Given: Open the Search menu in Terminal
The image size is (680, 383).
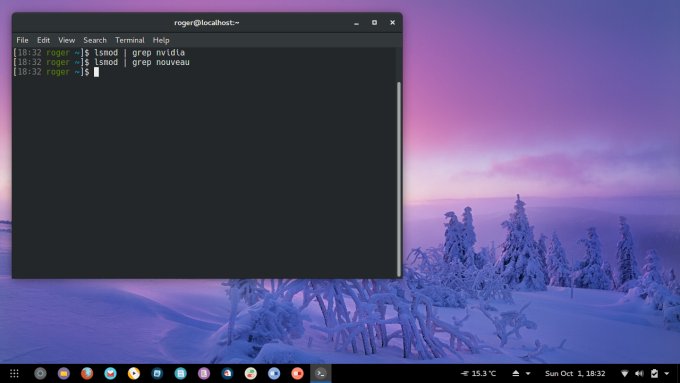Looking at the screenshot, I should click(95, 40).
